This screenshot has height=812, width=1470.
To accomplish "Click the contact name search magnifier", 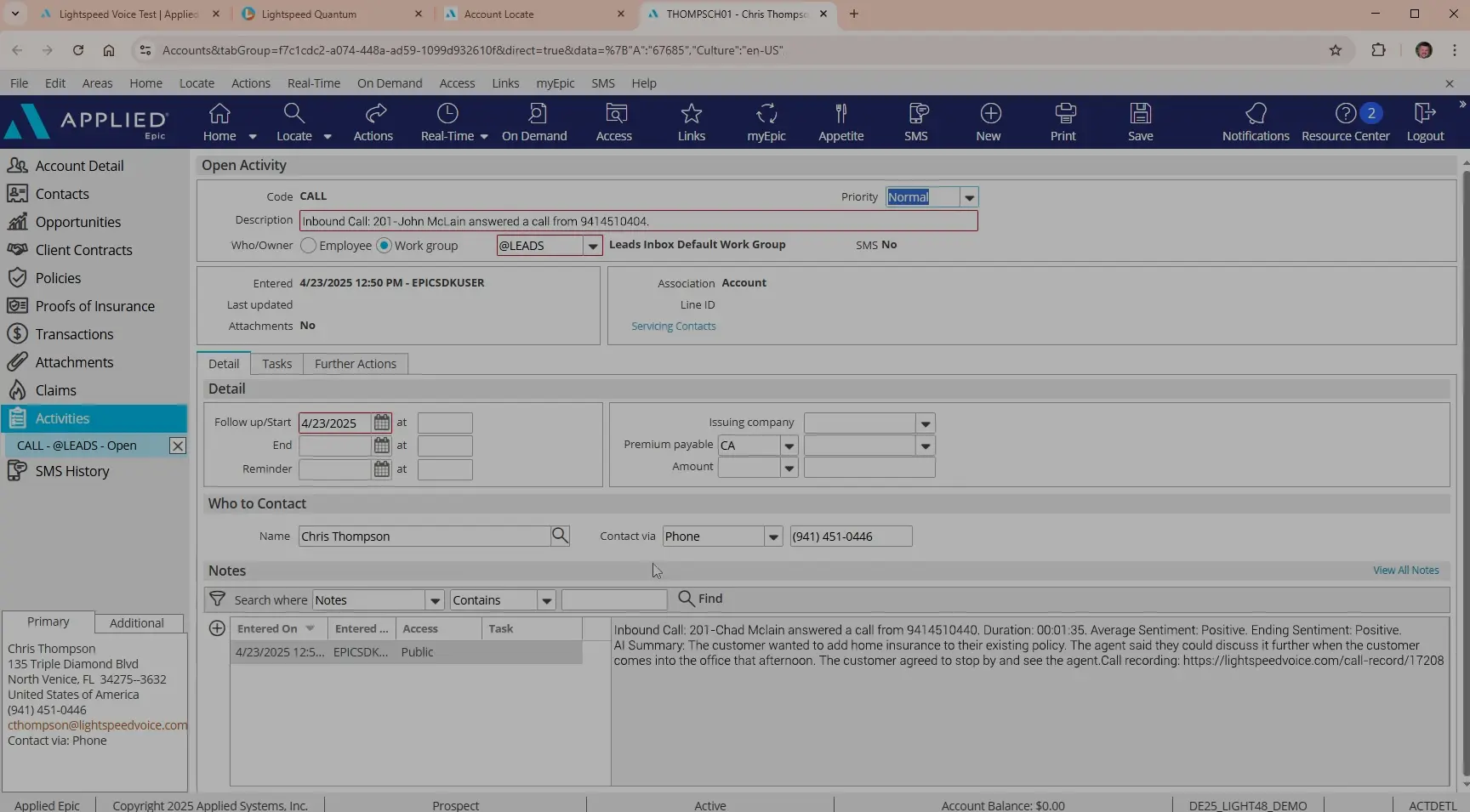I will tap(560, 536).
